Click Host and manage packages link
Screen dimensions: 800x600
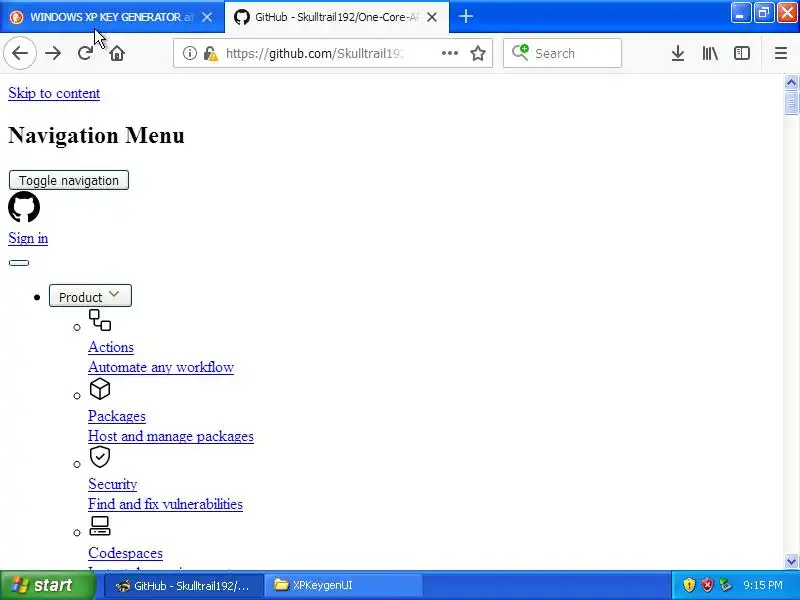(x=170, y=436)
